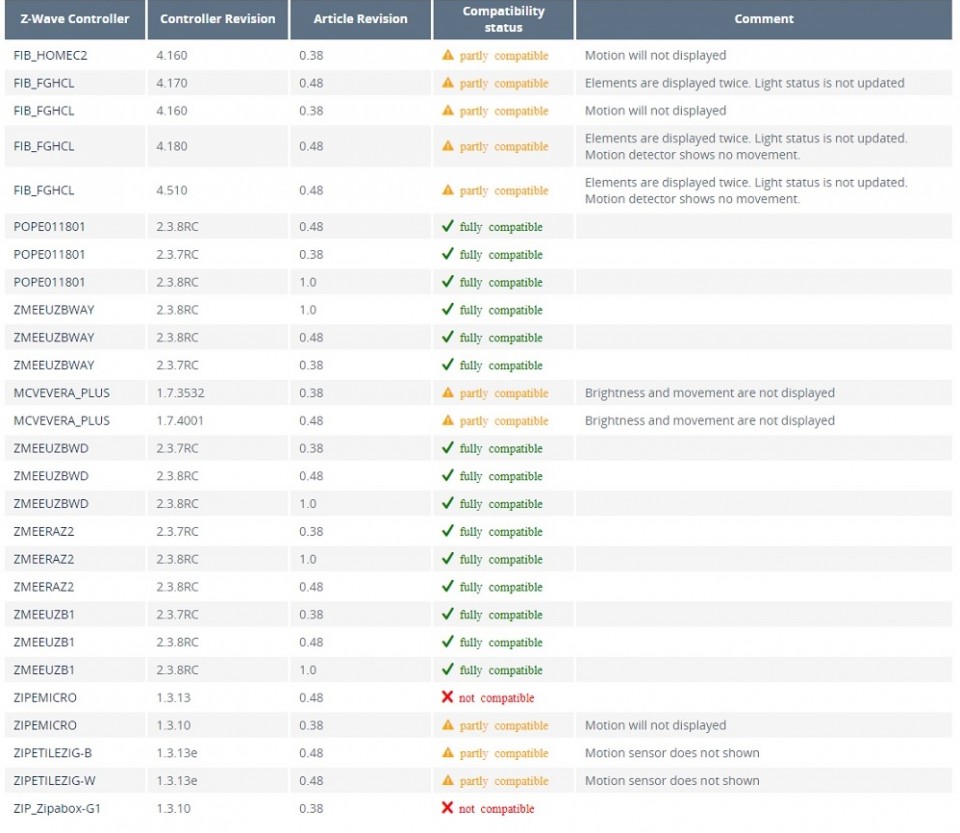Image resolution: width=960 pixels, height=833 pixels.
Task: Click the warning icon for ZIPEMICRO 1.3.10
Action: click(448, 725)
